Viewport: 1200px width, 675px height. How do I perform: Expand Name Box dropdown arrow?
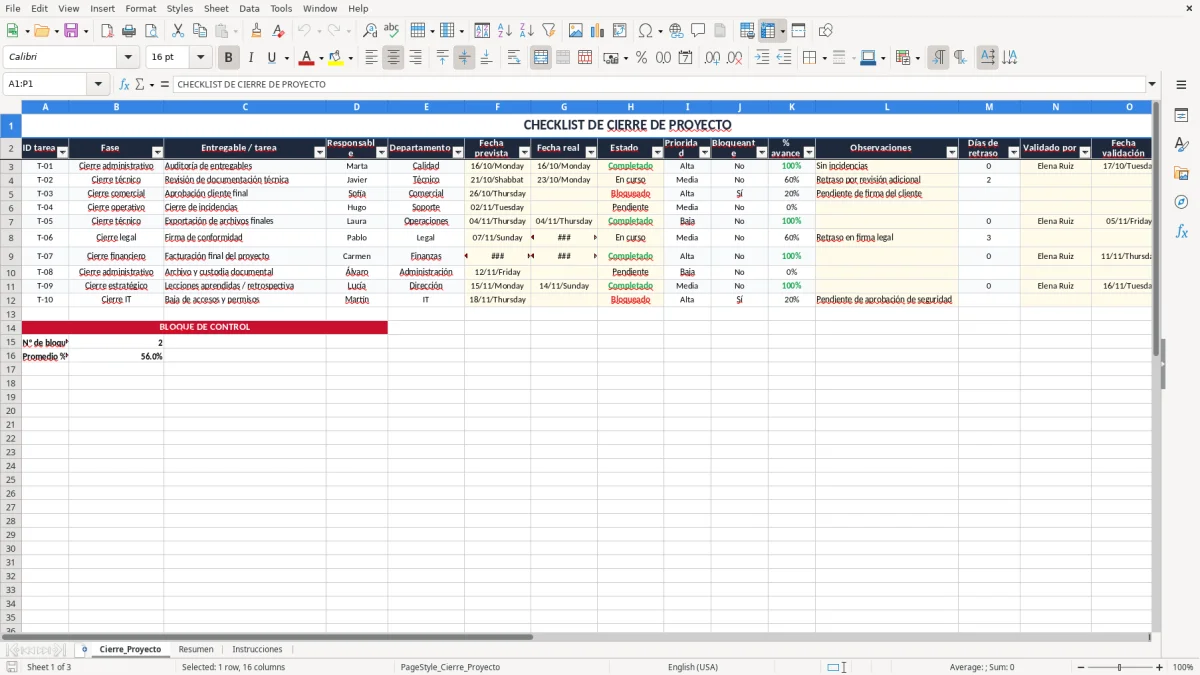[x=98, y=85]
